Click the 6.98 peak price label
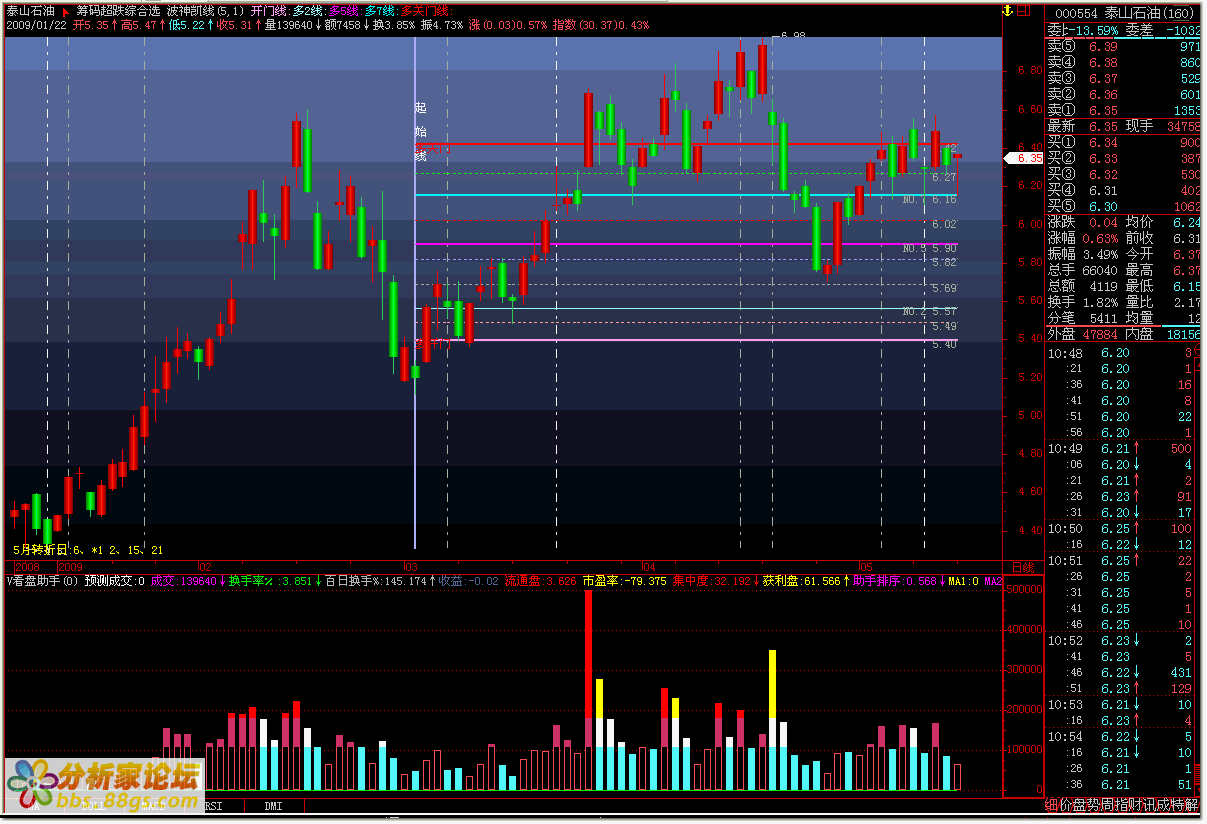 pyautogui.click(x=793, y=36)
